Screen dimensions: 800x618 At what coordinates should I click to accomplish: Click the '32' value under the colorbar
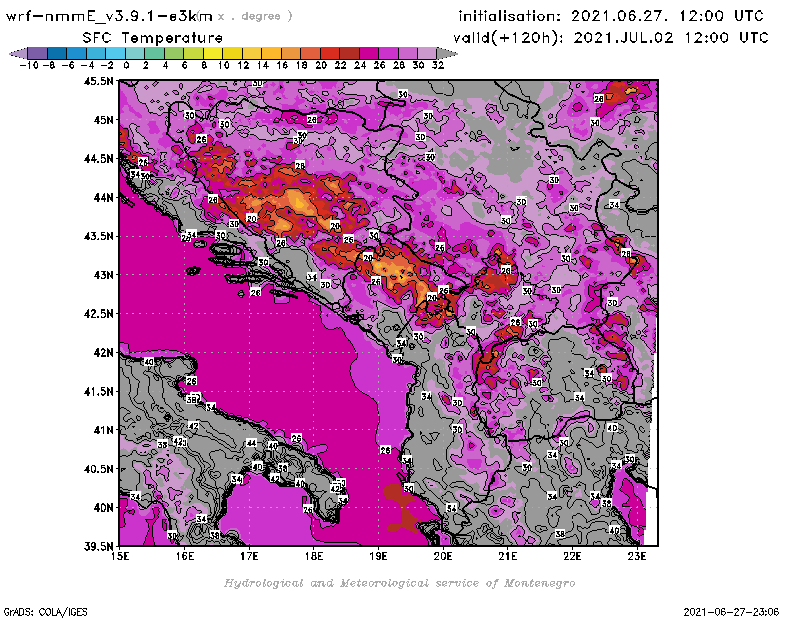(x=438, y=65)
